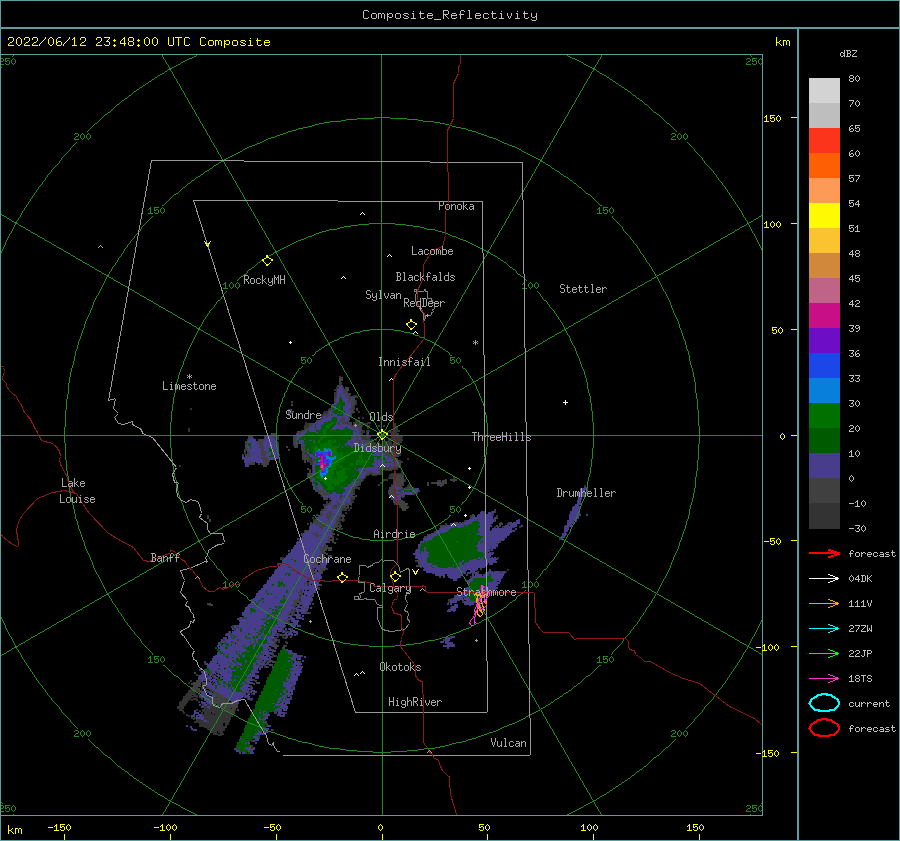Select the bright yellow swatch in dBZ scale
Viewport: 900px width, 841px height.
824,216
